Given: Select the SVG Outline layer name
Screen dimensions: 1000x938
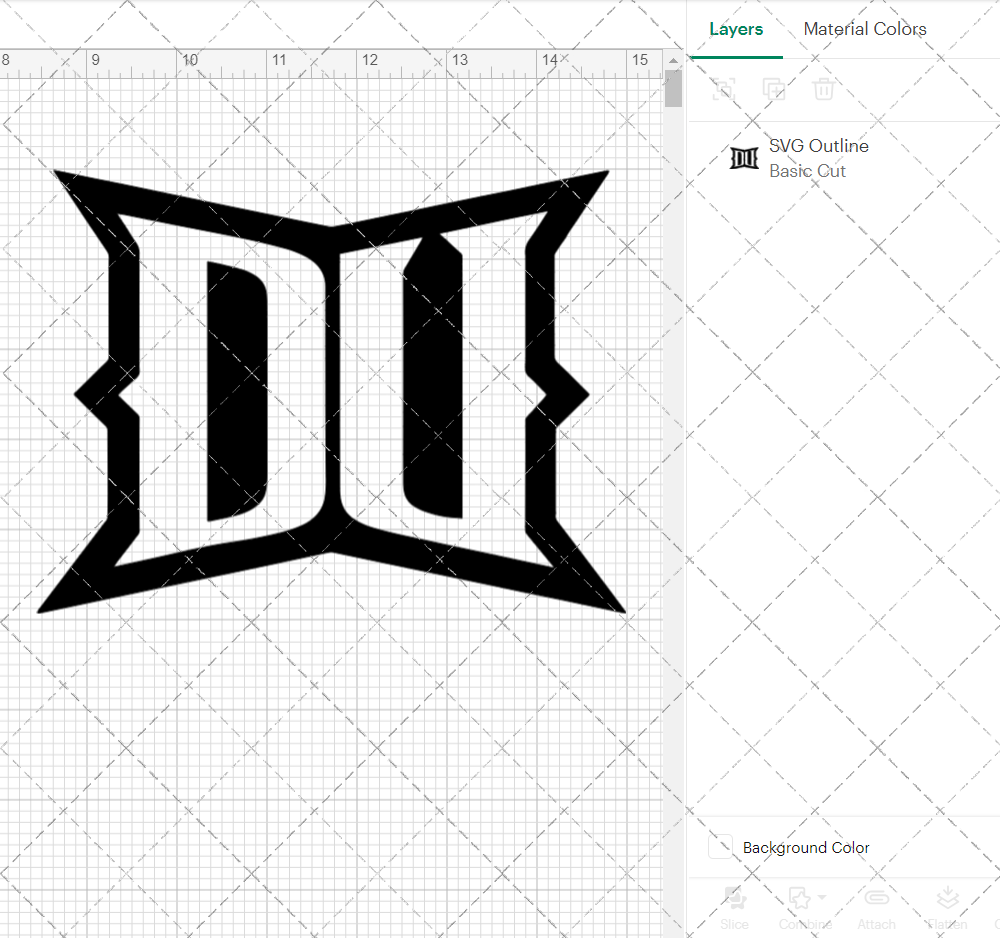Looking at the screenshot, I should pyautogui.click(x=819, y=146).
